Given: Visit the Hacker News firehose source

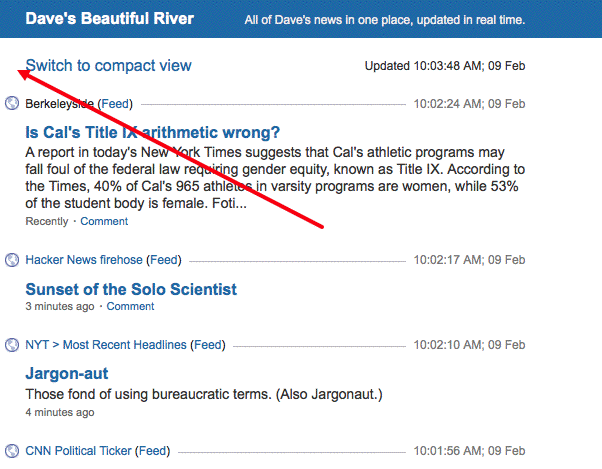Looking at the screenshot, I should pyautogui.click(x=84, y=260).
